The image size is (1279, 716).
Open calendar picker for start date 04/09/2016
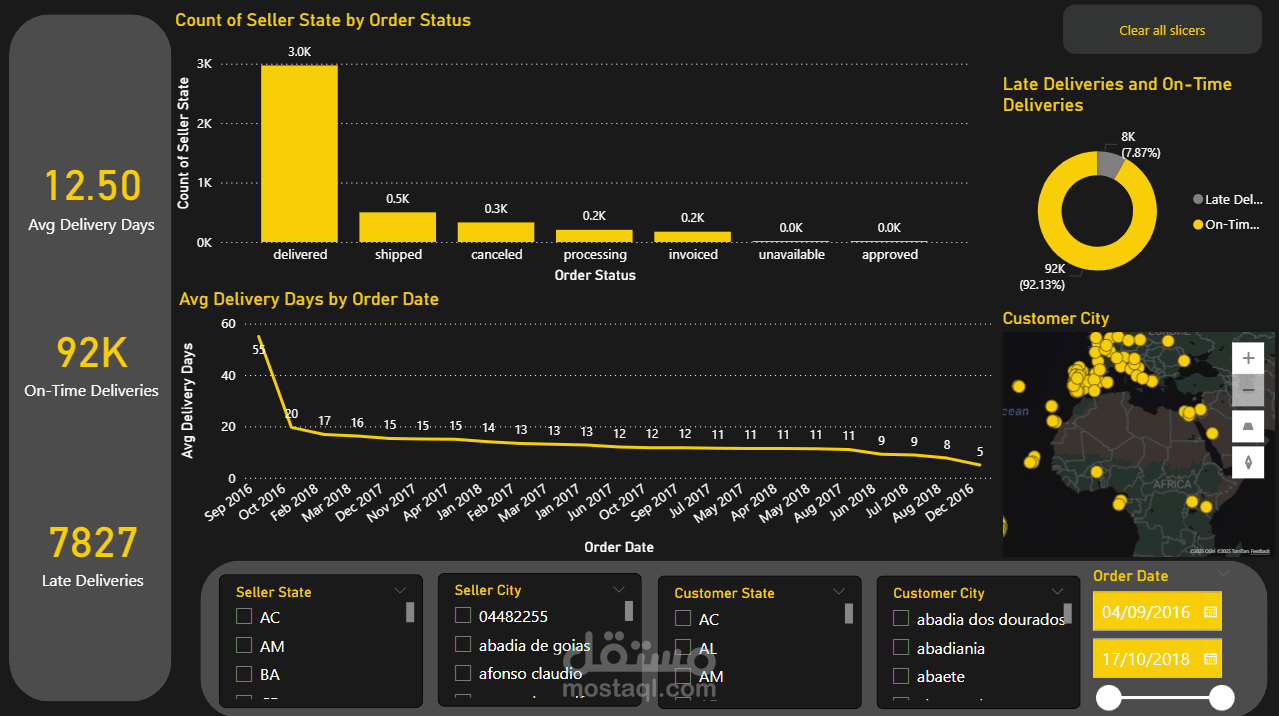[1210, 611]
